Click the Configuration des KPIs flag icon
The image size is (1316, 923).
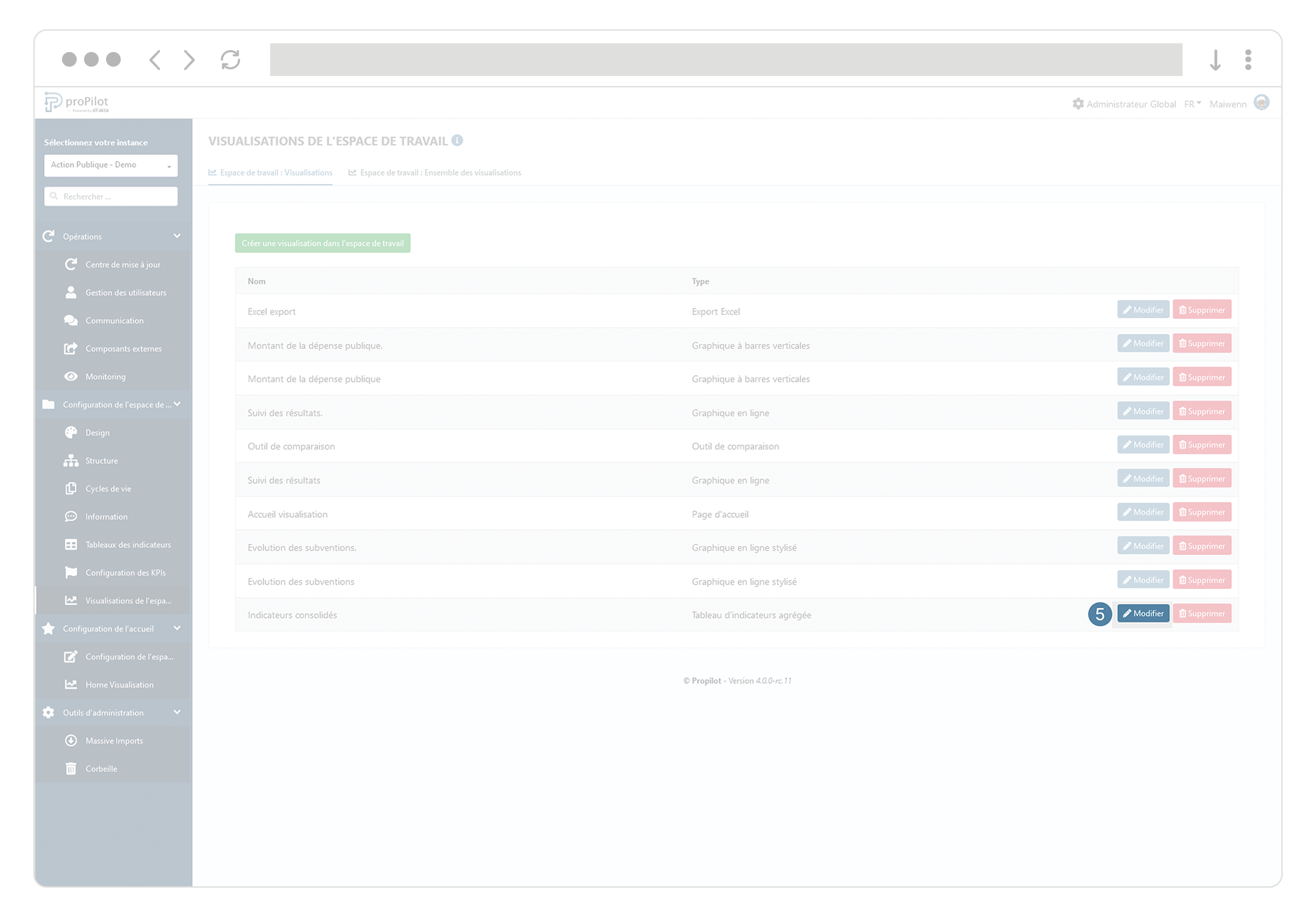(x=71, y=572)
